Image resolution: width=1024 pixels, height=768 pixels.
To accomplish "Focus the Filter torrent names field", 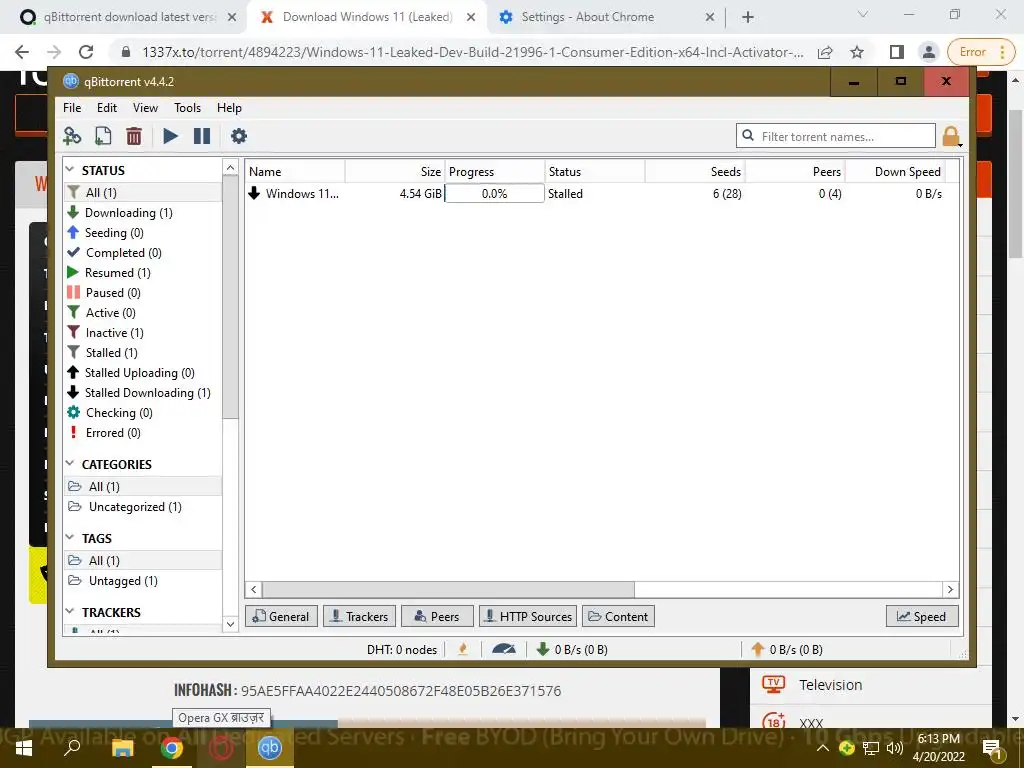I will pyautogui.click(x=835, y=136).
